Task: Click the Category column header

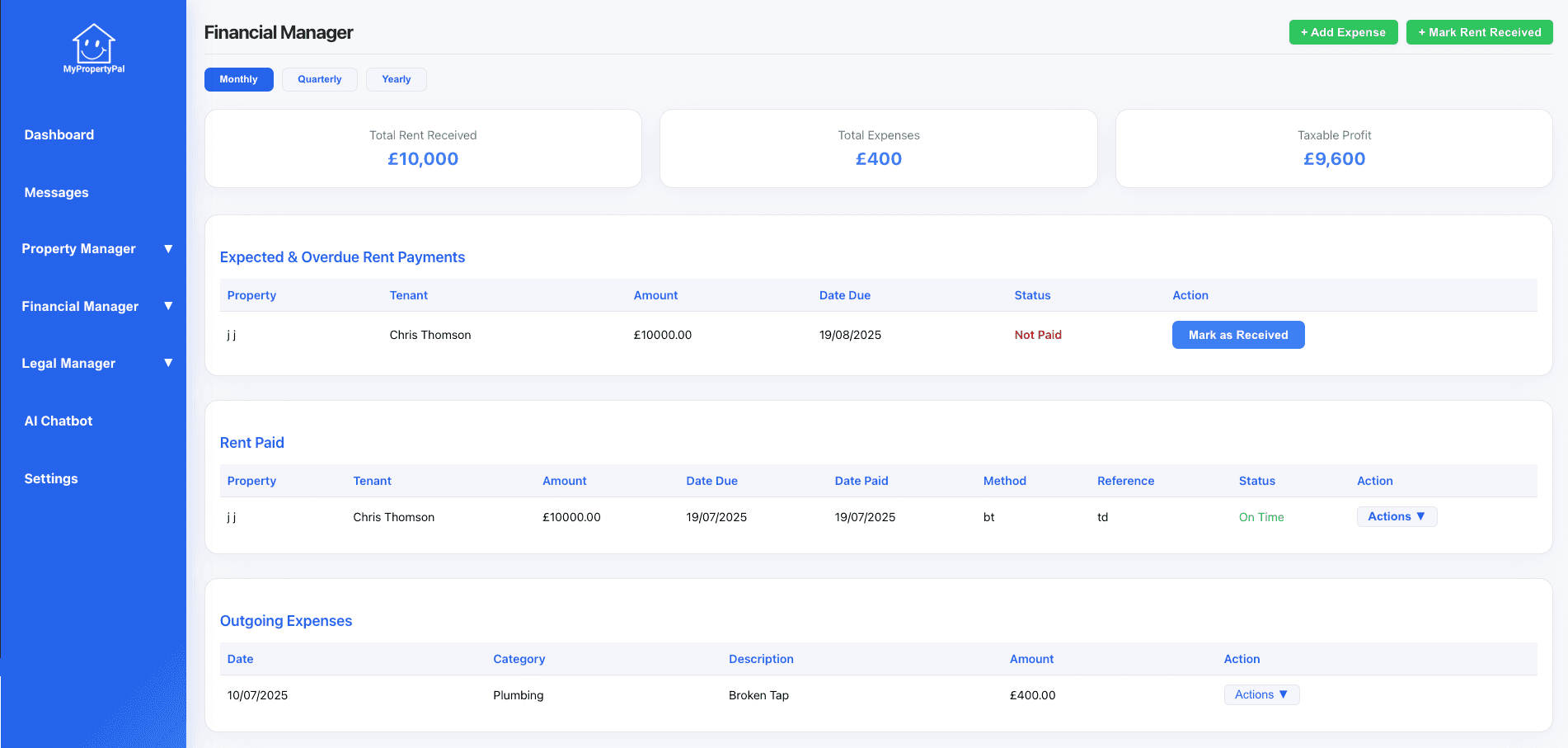Action: click(x=519, y=659)
